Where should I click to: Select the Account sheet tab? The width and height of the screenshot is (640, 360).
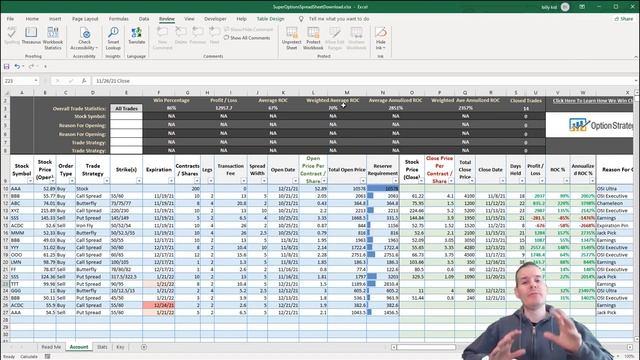(x=79, y=347)
